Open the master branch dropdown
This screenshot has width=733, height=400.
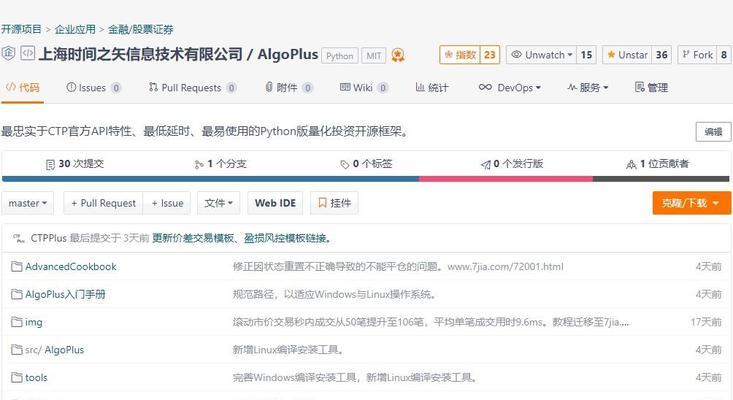coord(28,203)
